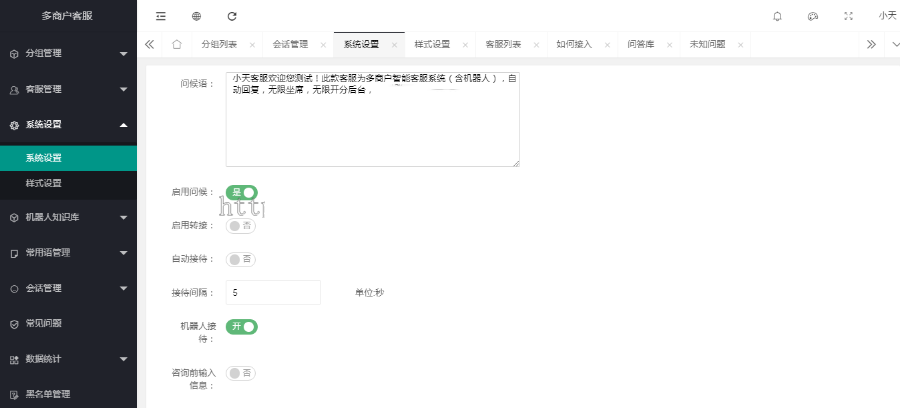This screenshot has height=408, width=900.
Task: Click the 问候语 textarea resize handle
Action: click(x=516, y=164)
